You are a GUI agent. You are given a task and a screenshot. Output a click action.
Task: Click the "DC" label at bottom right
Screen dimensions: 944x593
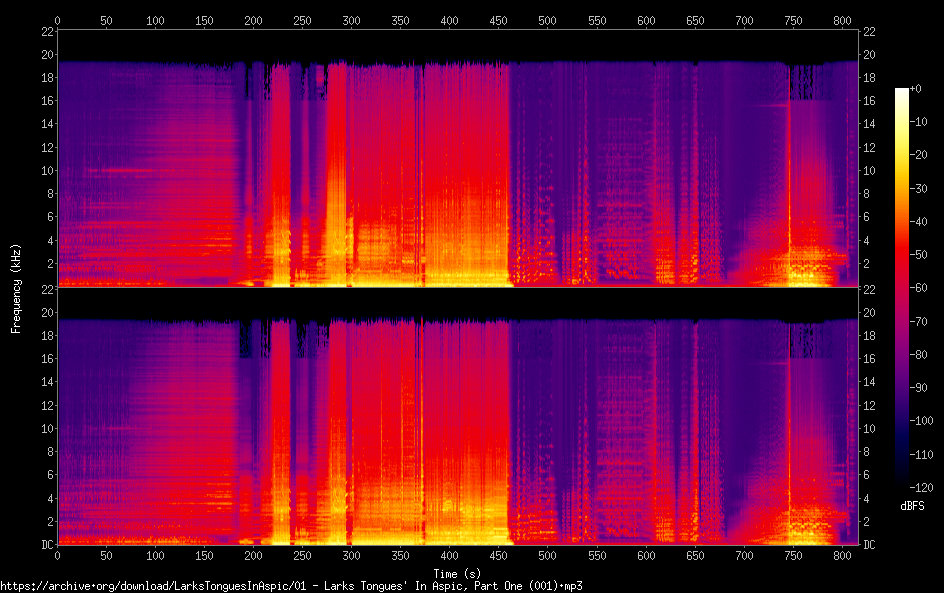(x=868, y=545)
